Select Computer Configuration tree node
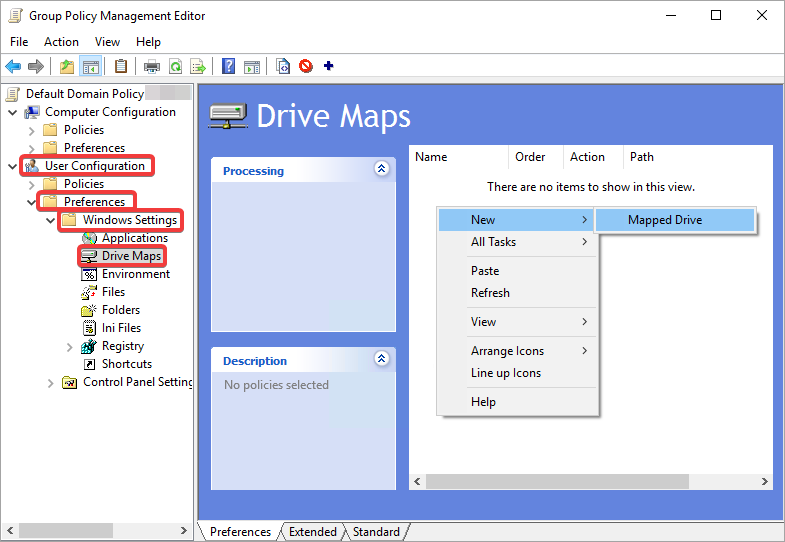The width and height of the screenshot is (785, 542). (110, 112)
